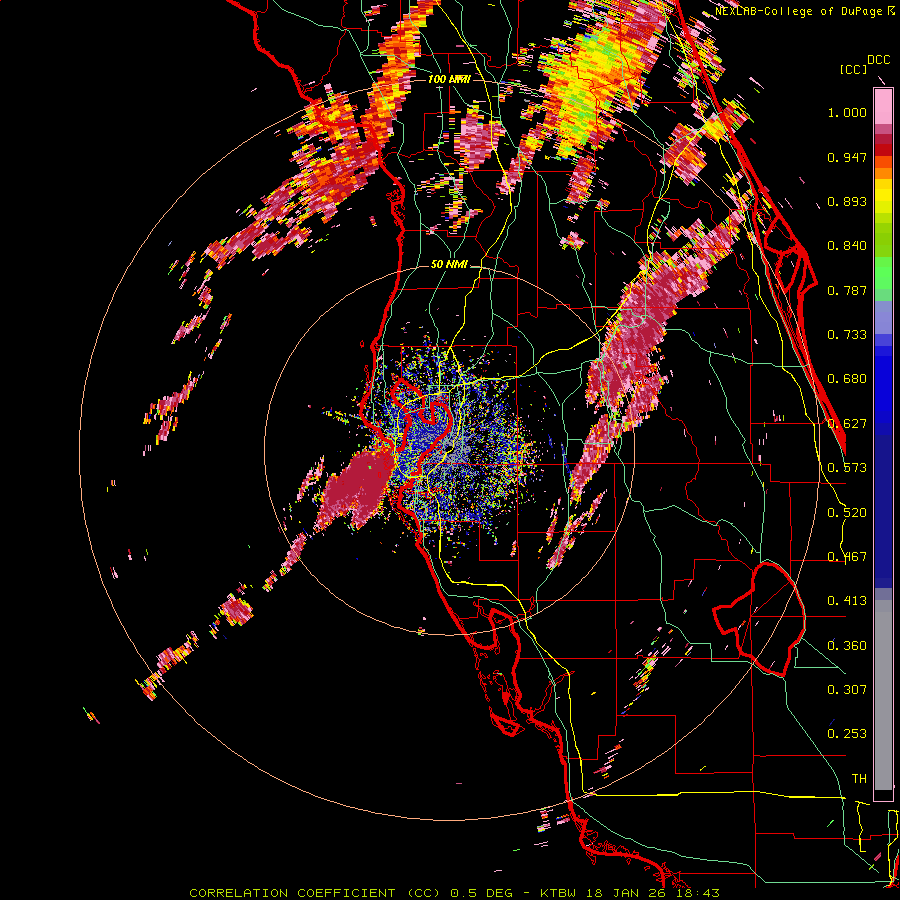The height and width of the screenshot is (900, 900).
Task: Select the 1.000 color scale value
Action: (847, 112)
